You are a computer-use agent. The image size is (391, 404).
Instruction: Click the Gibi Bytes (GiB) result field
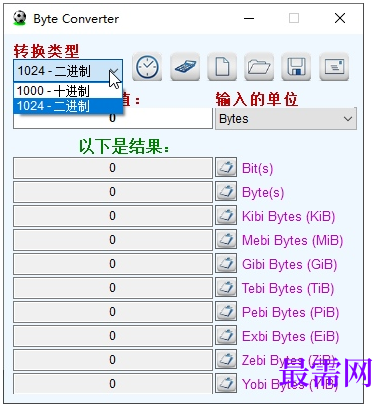coord(113,264)
